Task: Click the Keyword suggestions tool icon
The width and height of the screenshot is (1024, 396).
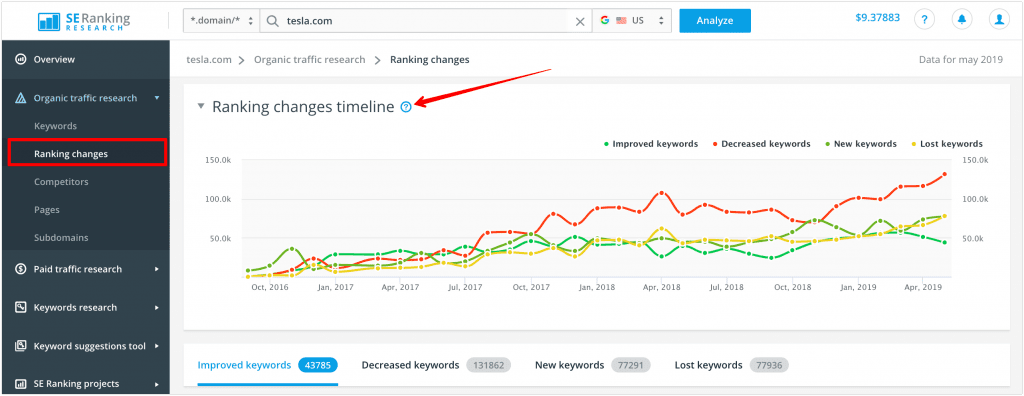Action: coord(20,346)
